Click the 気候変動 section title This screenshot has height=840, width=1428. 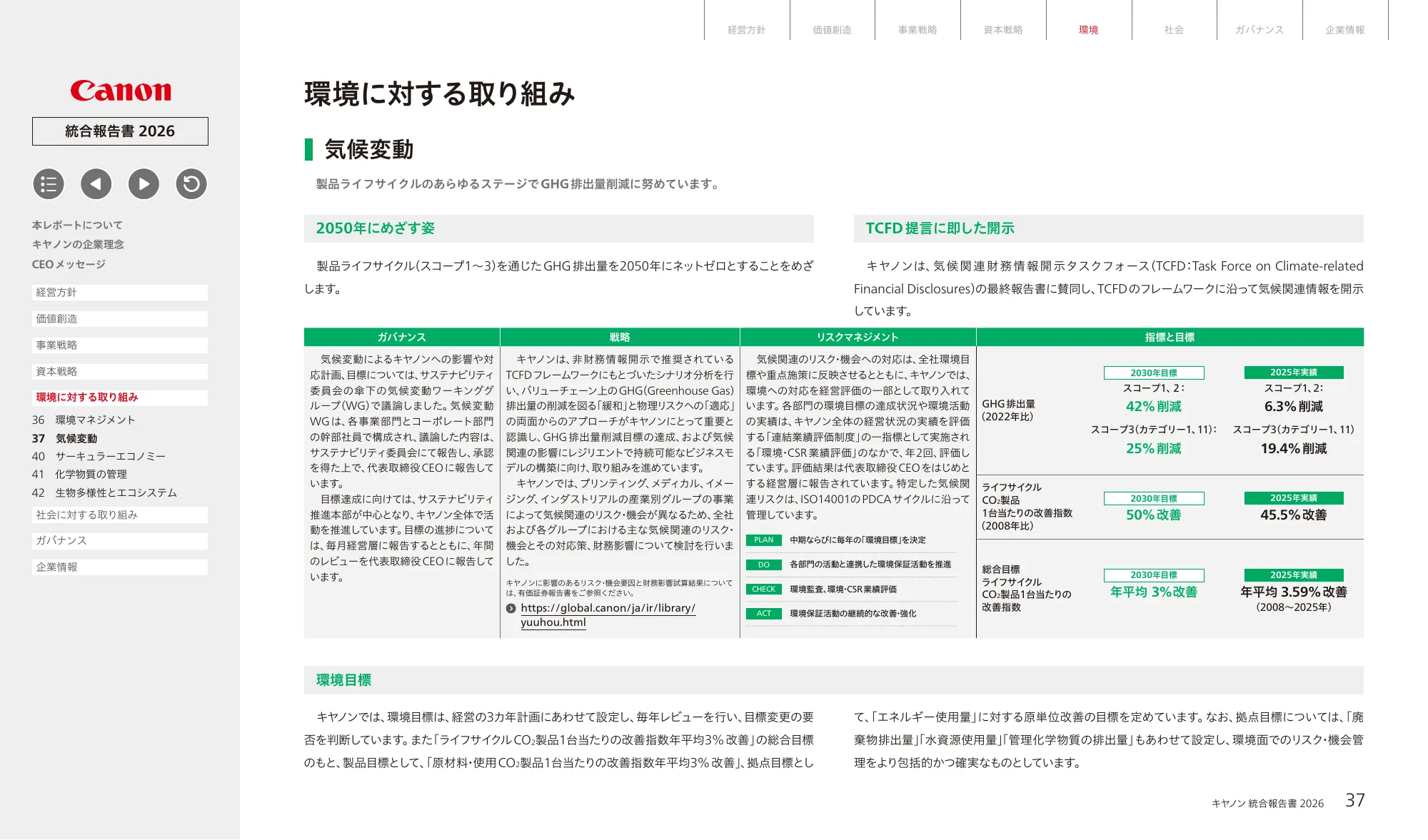[369, 150]
